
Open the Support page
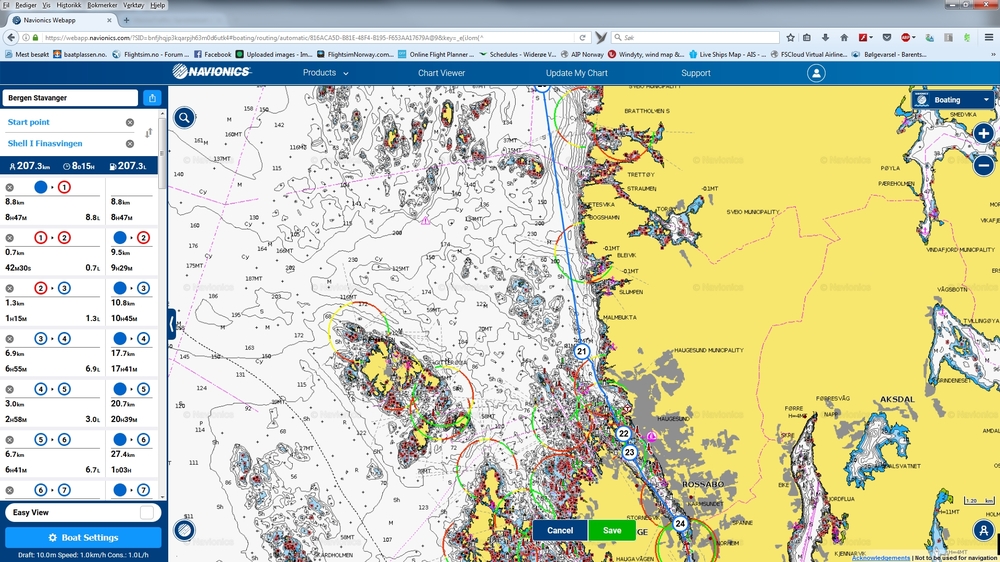point(695,73)
